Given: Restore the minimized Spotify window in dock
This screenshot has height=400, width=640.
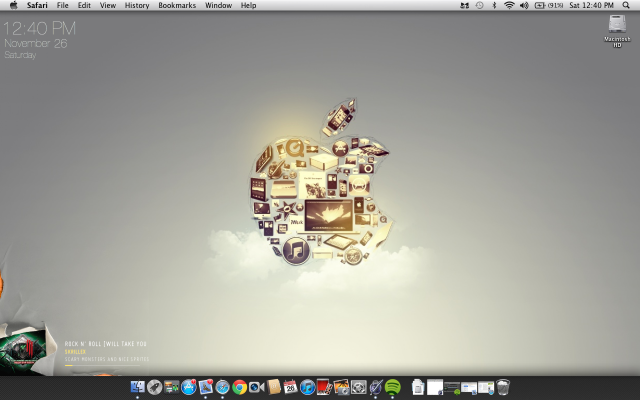Looking at the screenshot, I should coord(451,387).
